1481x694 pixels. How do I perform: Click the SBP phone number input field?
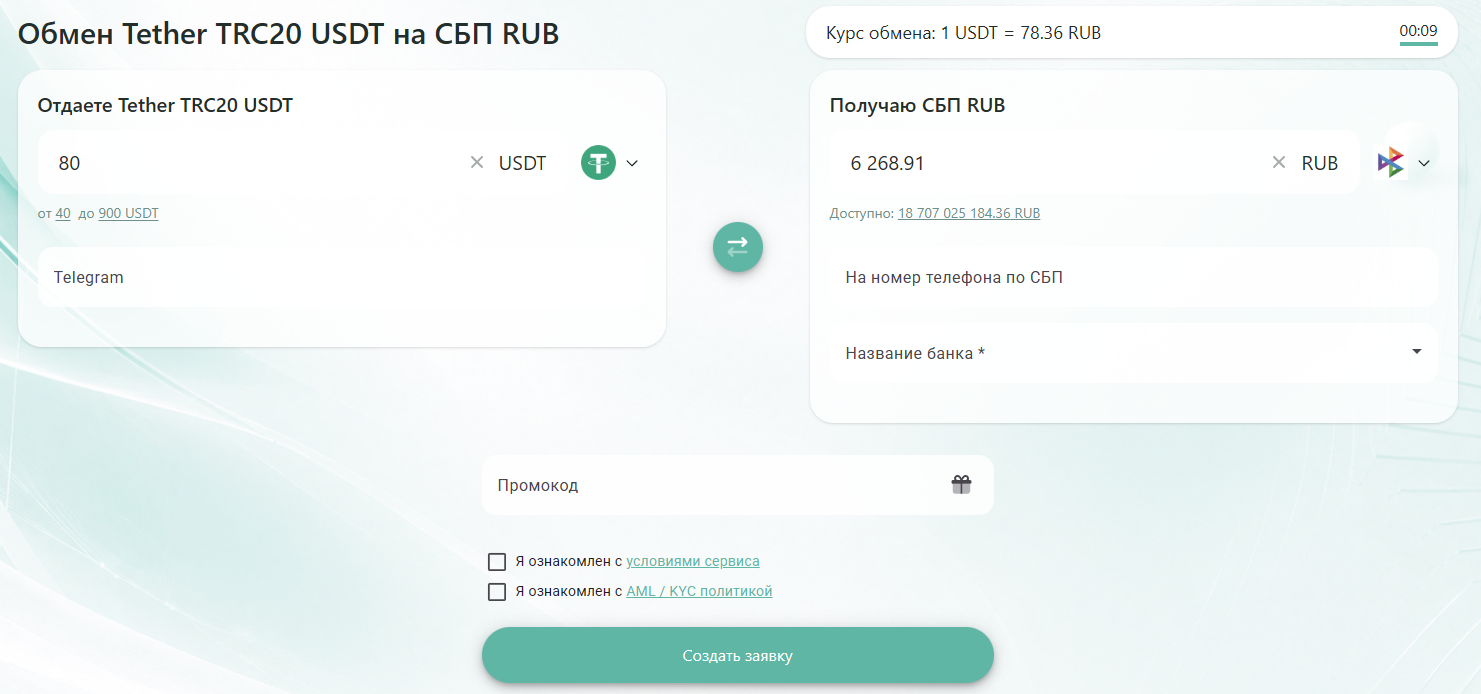pyautogui.click(x=1133, y=277)
